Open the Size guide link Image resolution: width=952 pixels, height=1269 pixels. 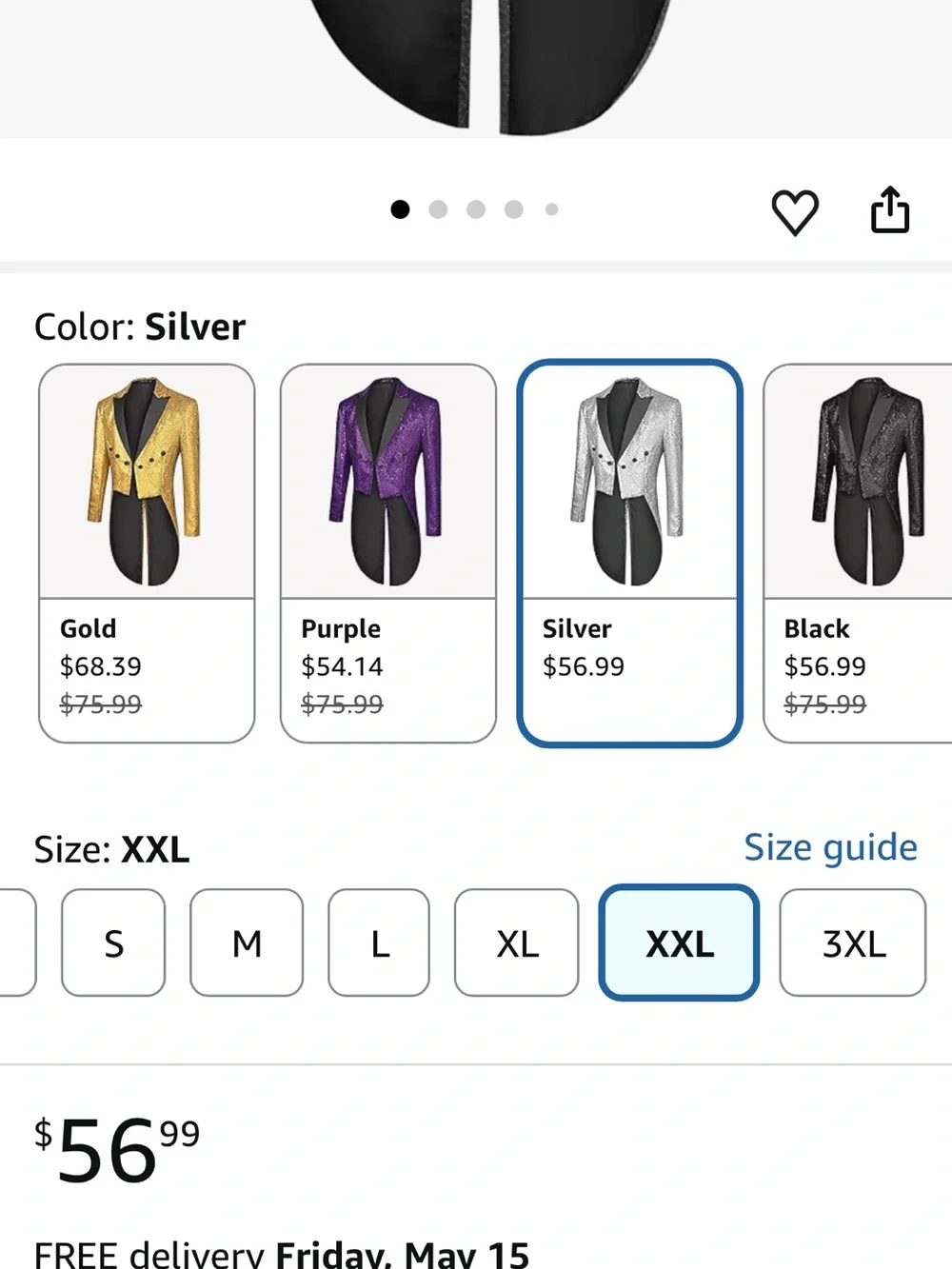(830, 847)
